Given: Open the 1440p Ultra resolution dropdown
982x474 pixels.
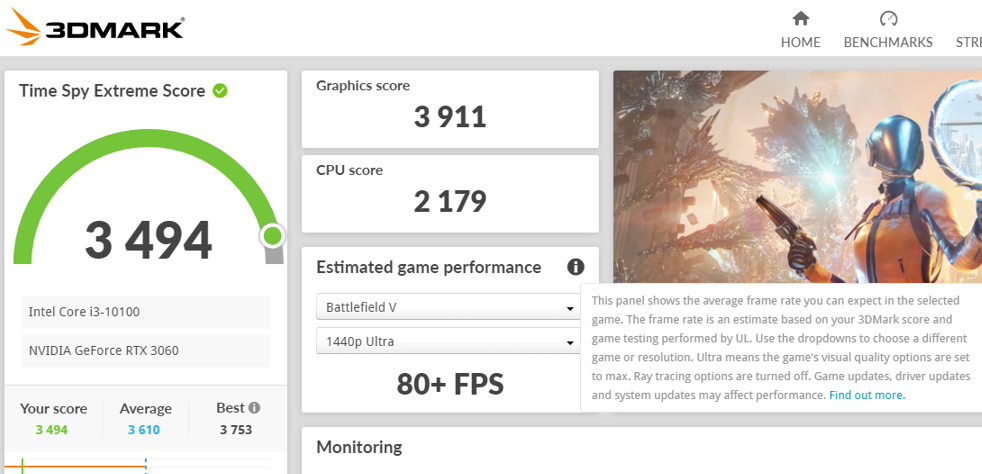Looking at the screenshot, I should tap(448, 342).
